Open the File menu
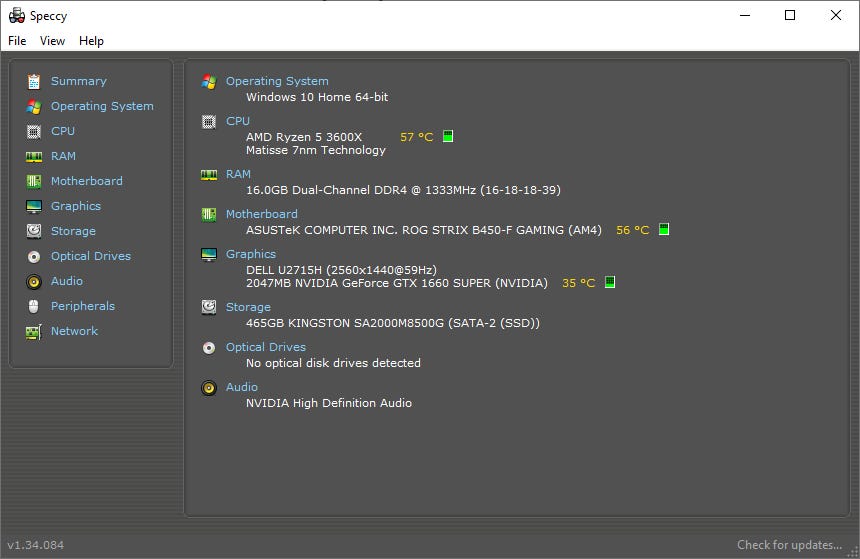This screenshot has height=559, width=860. pyautogui.click(x=17, y=41)
